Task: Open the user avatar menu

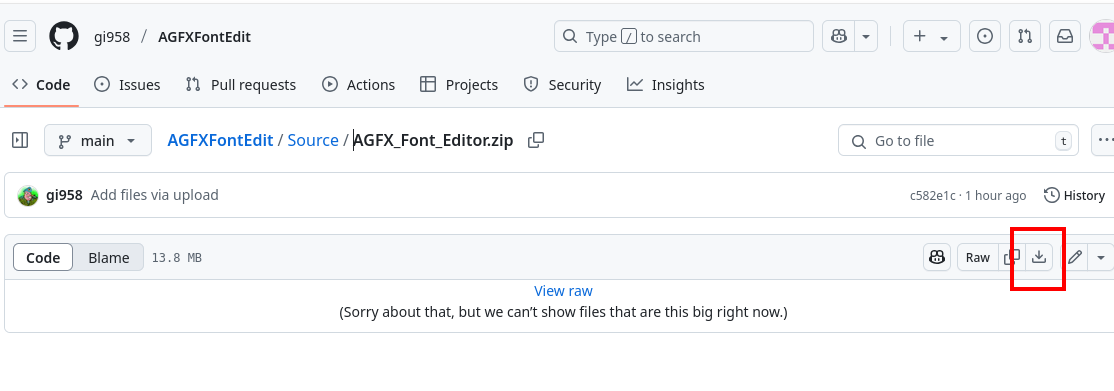Action: 1103,36
